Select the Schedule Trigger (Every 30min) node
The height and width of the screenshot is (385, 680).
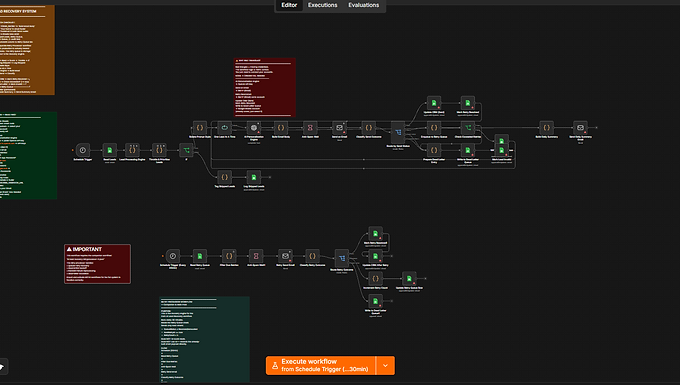tap(173, 256)
